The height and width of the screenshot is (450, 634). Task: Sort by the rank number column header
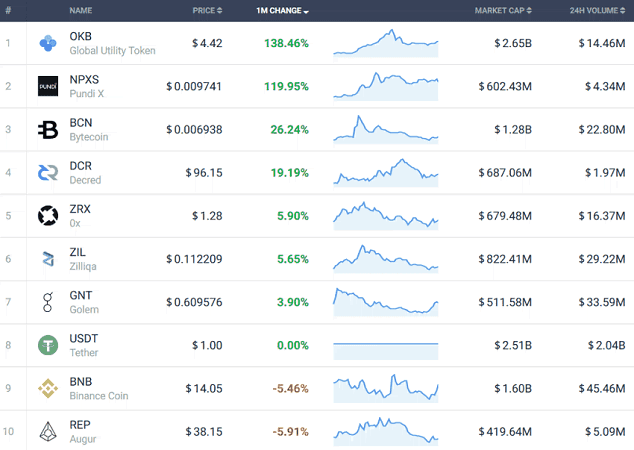pos(8,10)
